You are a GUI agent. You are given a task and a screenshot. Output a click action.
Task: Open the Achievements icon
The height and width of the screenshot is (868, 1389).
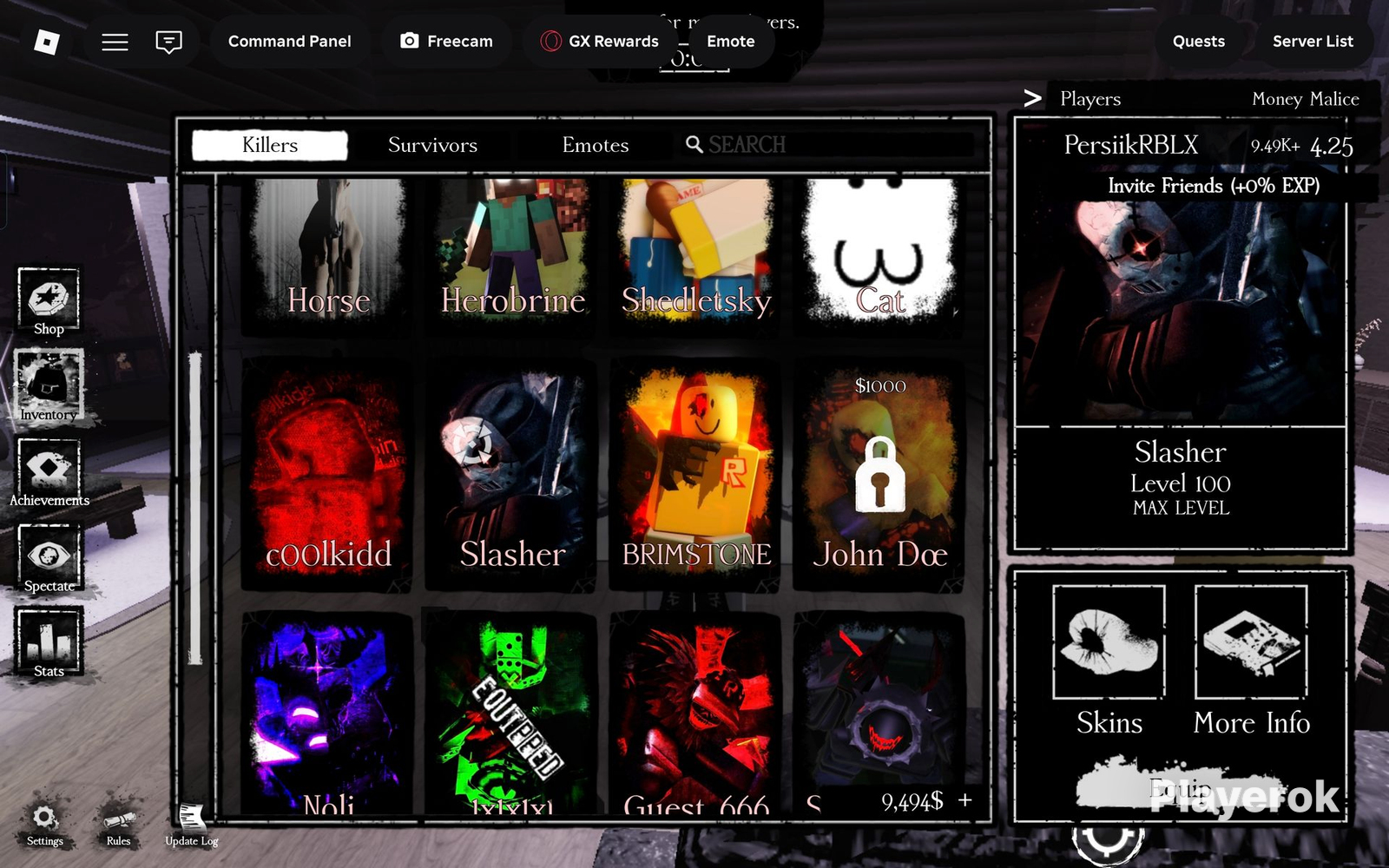[49, 473]
